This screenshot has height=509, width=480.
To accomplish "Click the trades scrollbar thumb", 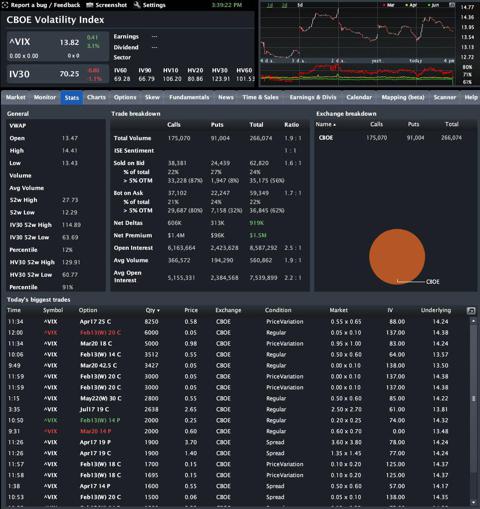I will [473, 398].
